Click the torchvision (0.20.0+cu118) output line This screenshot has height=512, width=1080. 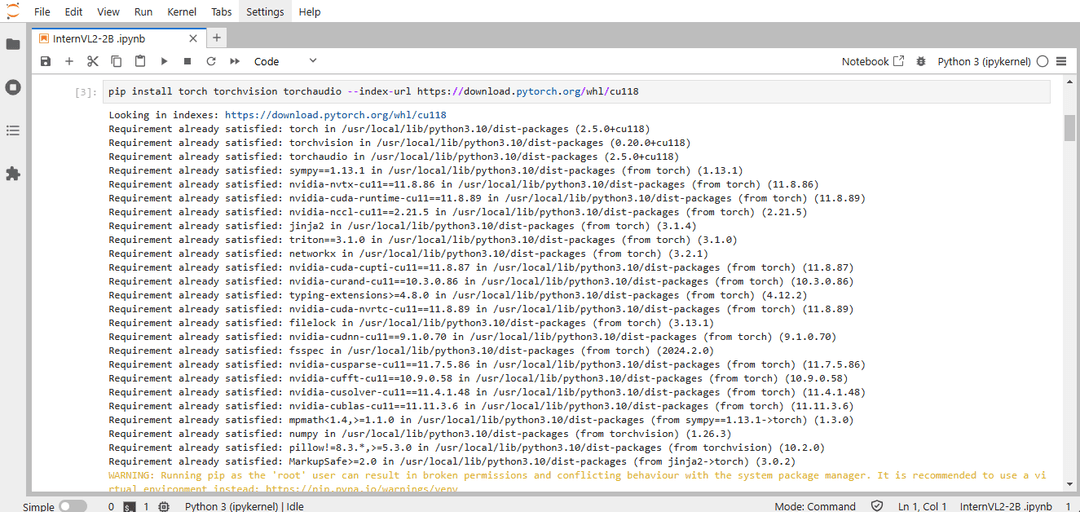(399, 143)
